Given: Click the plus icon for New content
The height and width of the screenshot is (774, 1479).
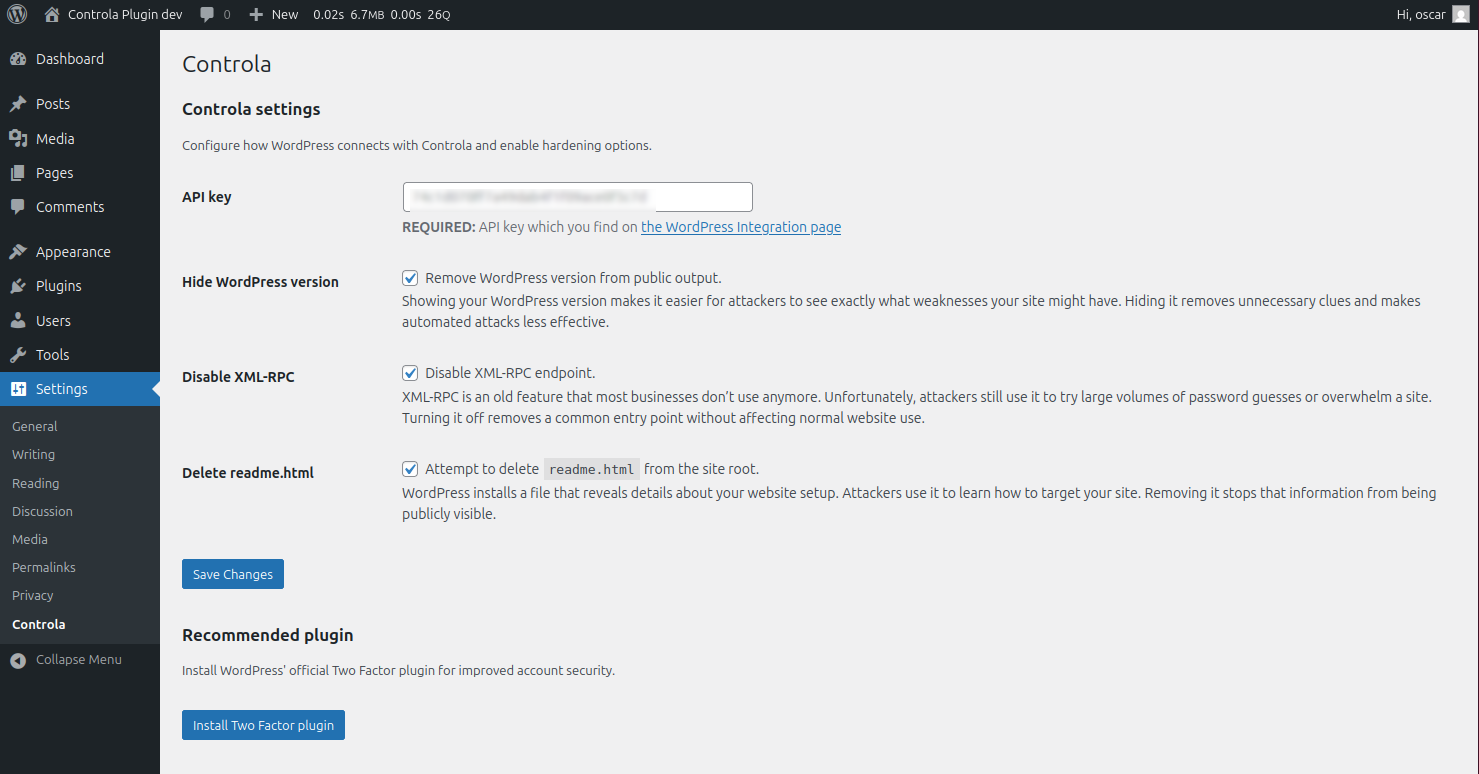Looking at the screenshot, I should pos(256,14).
